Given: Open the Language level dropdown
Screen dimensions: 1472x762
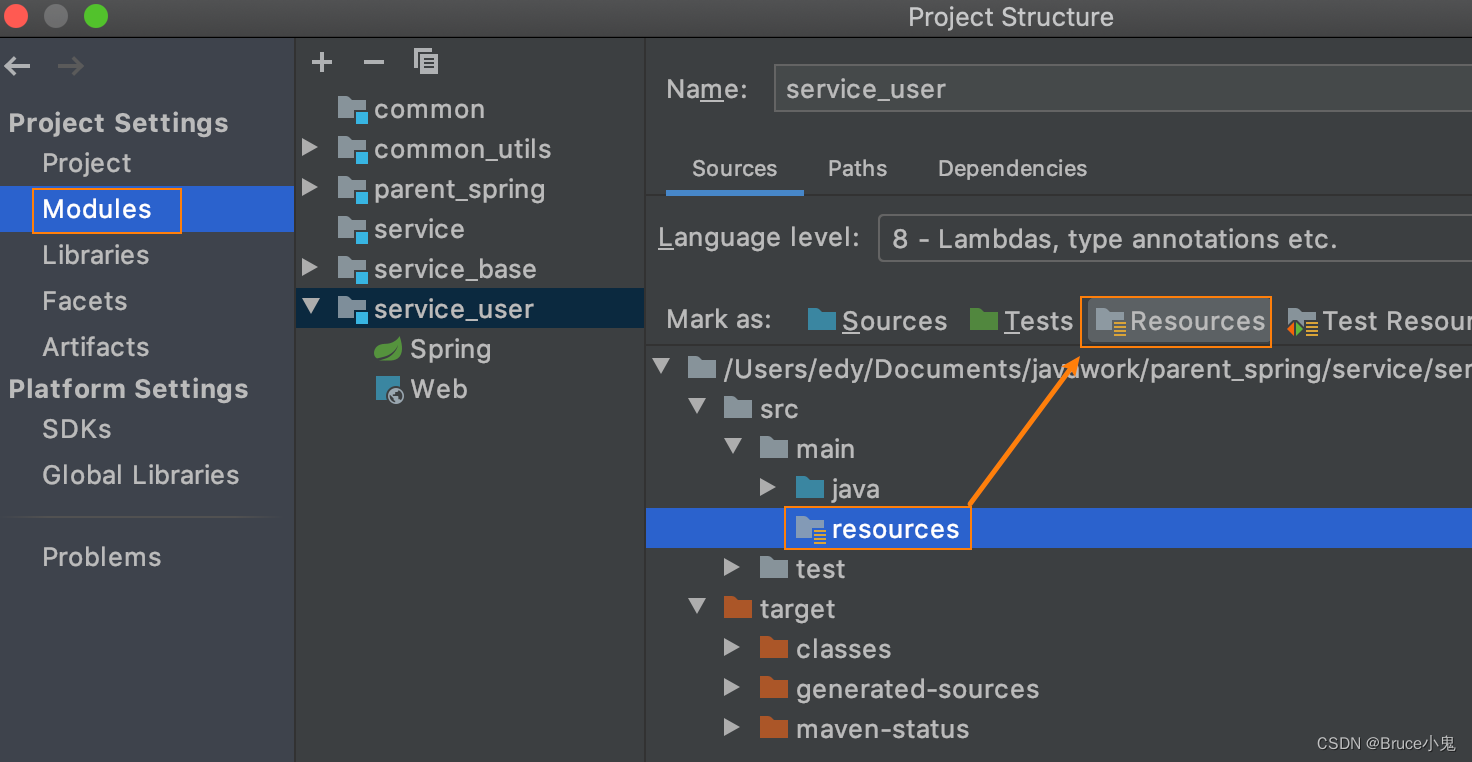Looking at the screenshot, I should click(x=1175, y=239).
